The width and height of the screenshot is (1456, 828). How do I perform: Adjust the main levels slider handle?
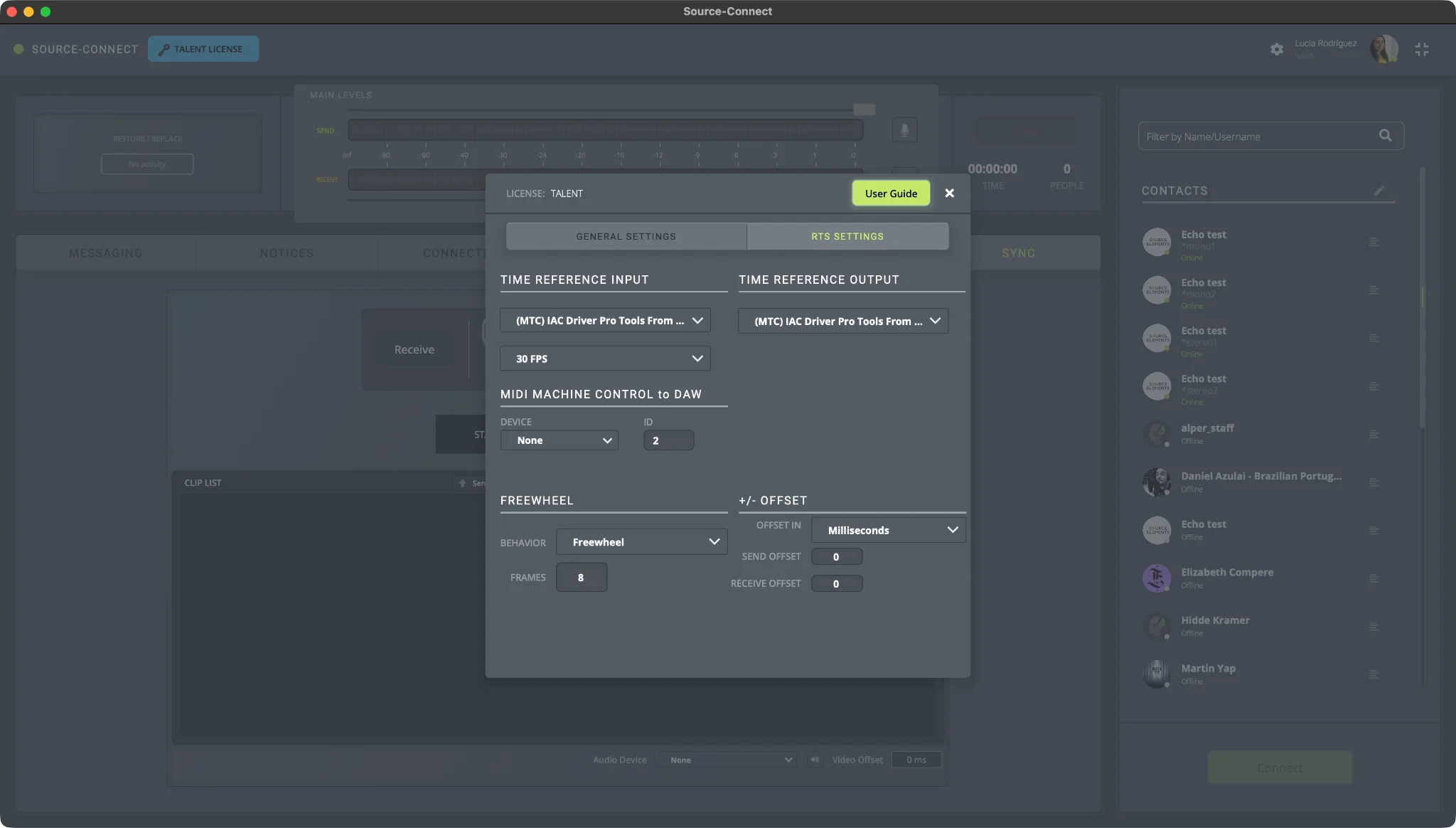pyautogui.click(x=864, y=110)
